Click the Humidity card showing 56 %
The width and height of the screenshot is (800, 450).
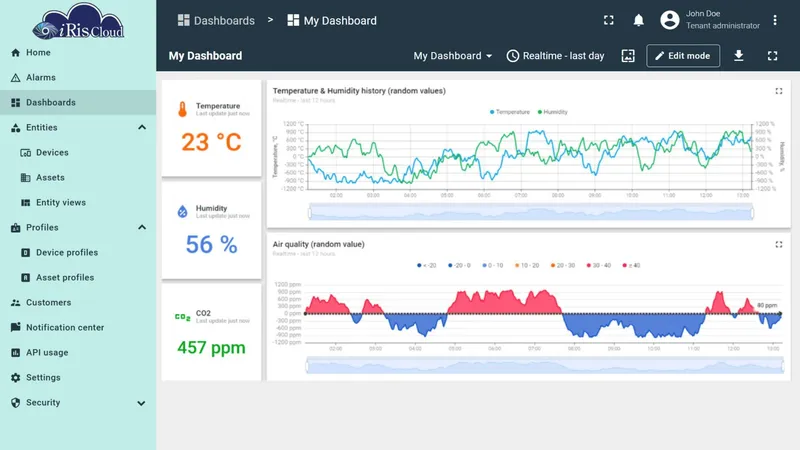point(211,231)
